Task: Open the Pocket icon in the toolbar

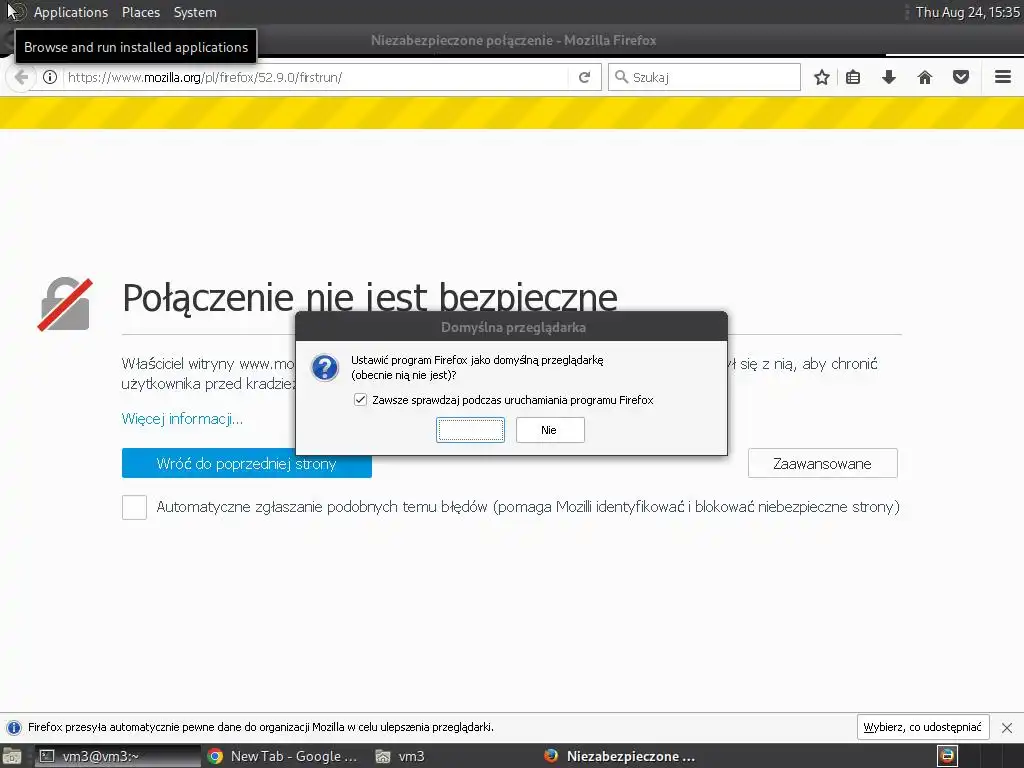Action: click(x=961, y=77)
